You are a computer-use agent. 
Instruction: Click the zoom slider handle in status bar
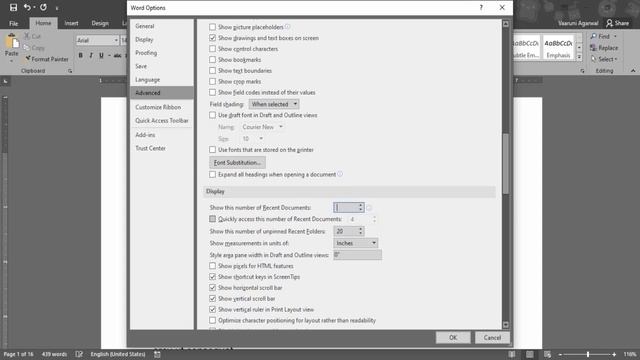click(588, 354)
